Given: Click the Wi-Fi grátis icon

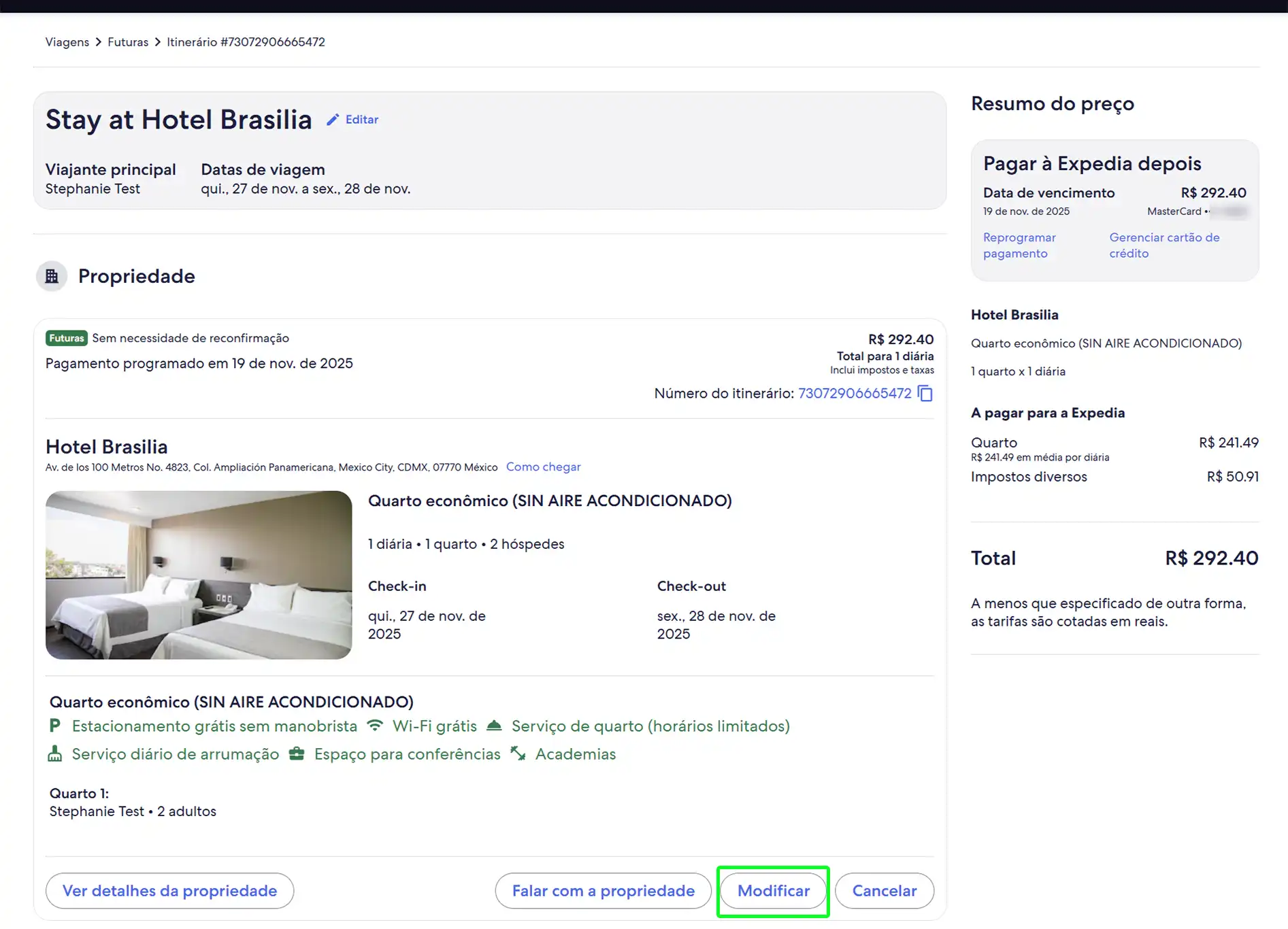Looking at the screenshot, I should (375, 726).
